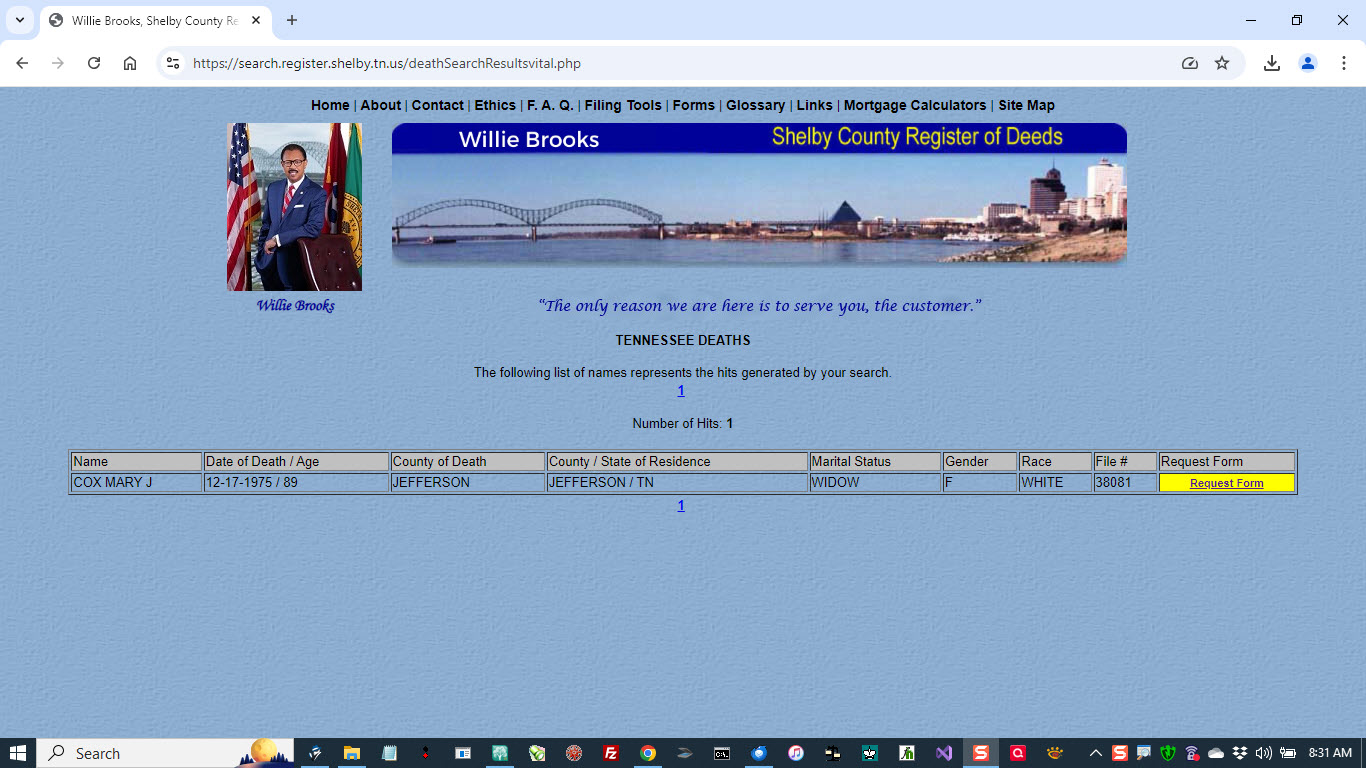Open the Forms page
Viewport: 1366px width, 768px height.
[694, 105]
